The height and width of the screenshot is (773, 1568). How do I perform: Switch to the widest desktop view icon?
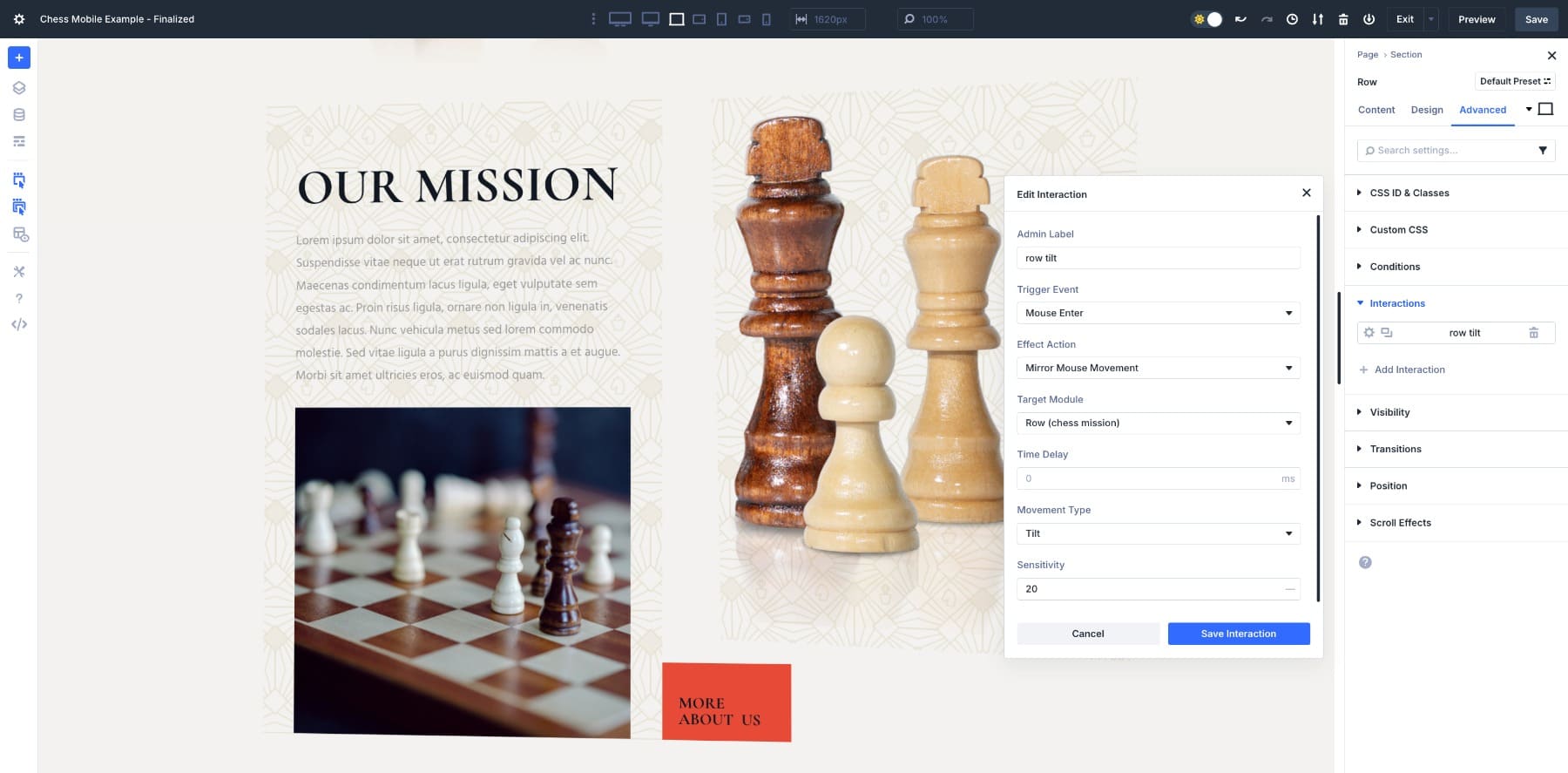point(619,19)
